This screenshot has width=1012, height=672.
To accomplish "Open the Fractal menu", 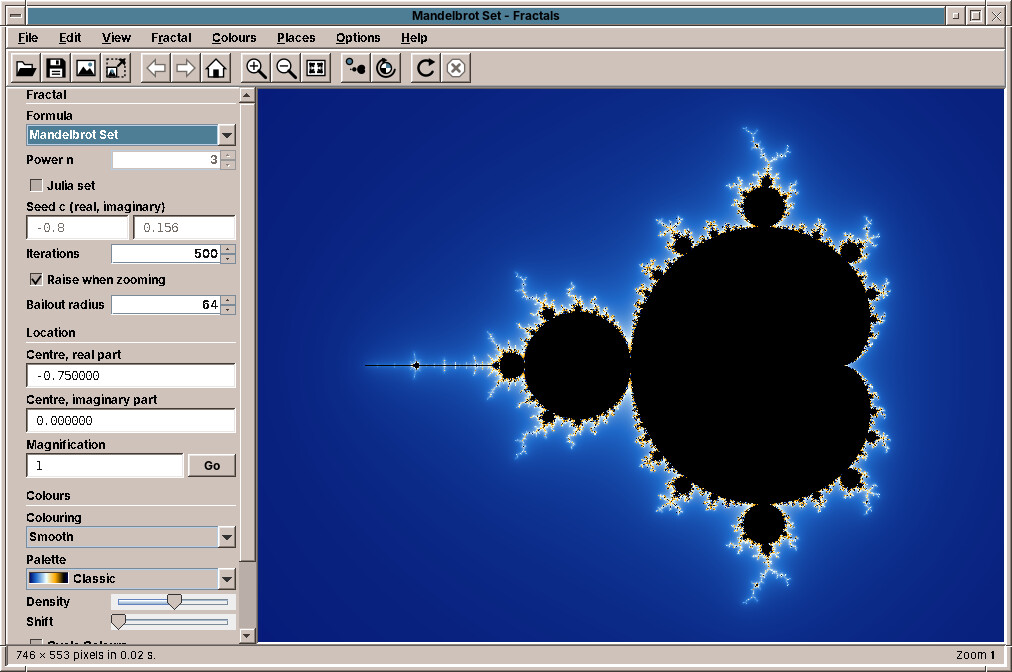I will [171, 37].
